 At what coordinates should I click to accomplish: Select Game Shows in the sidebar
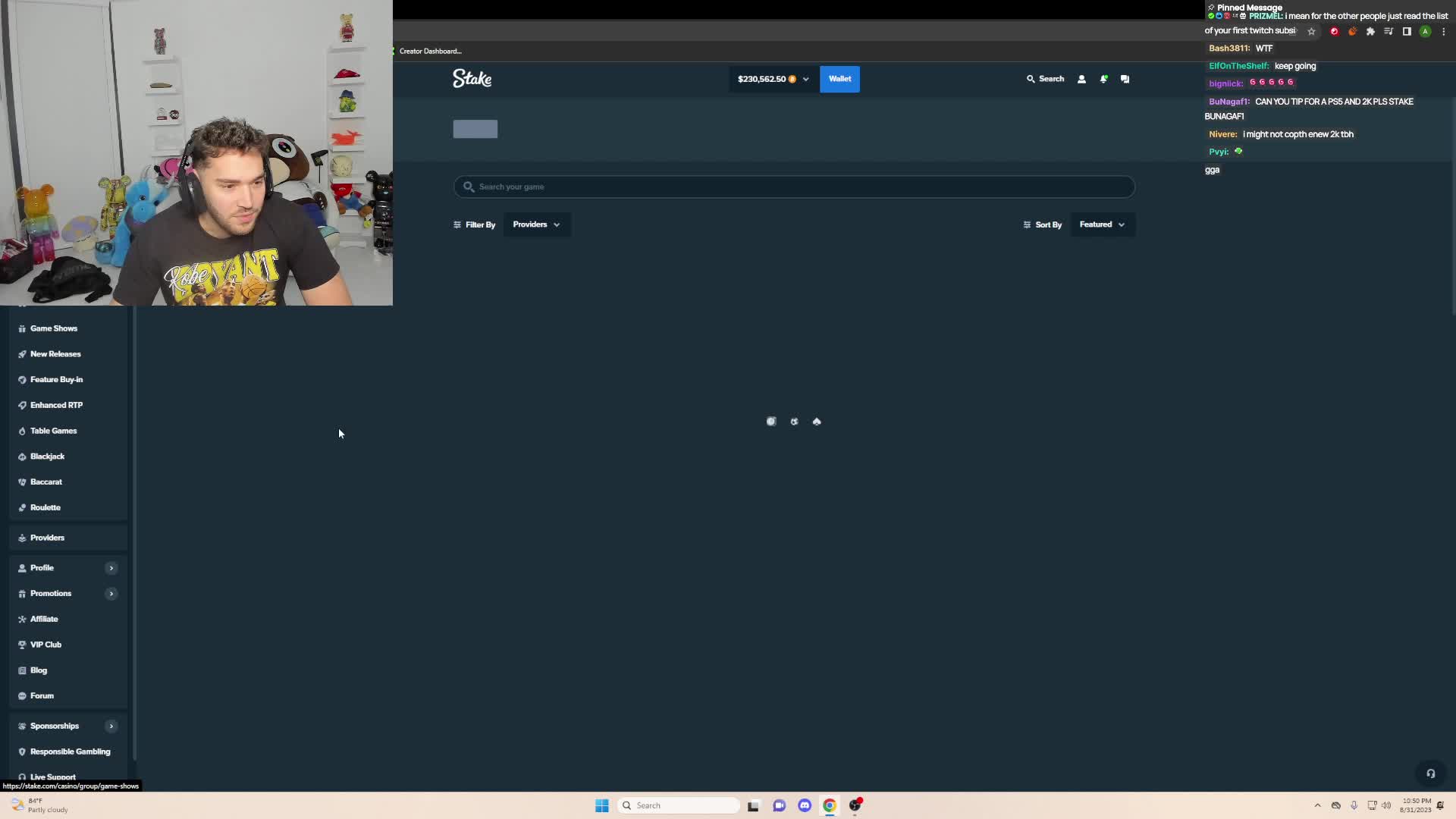pos(53,328)
